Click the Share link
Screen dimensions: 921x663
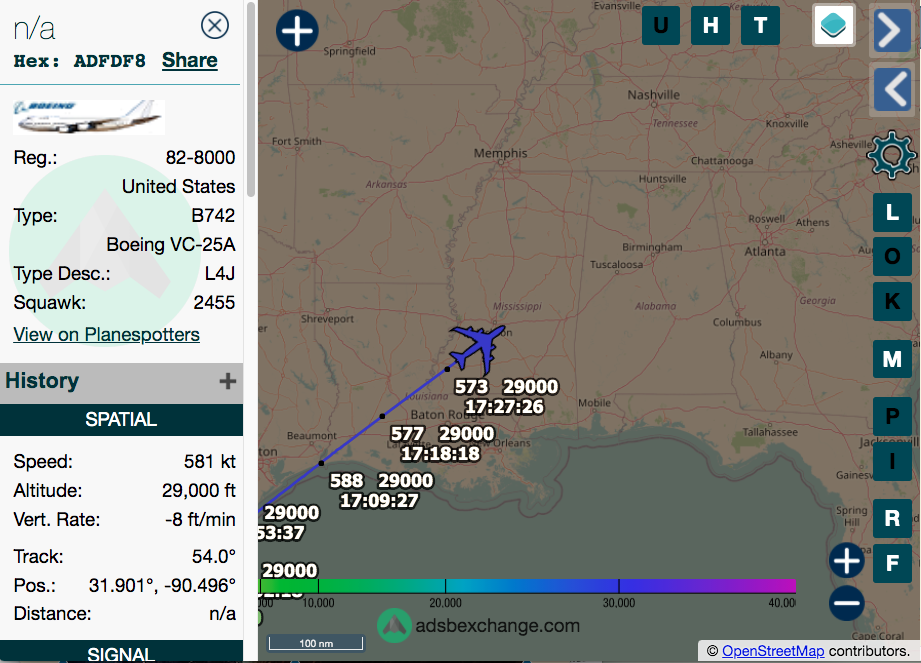(190, 60)
